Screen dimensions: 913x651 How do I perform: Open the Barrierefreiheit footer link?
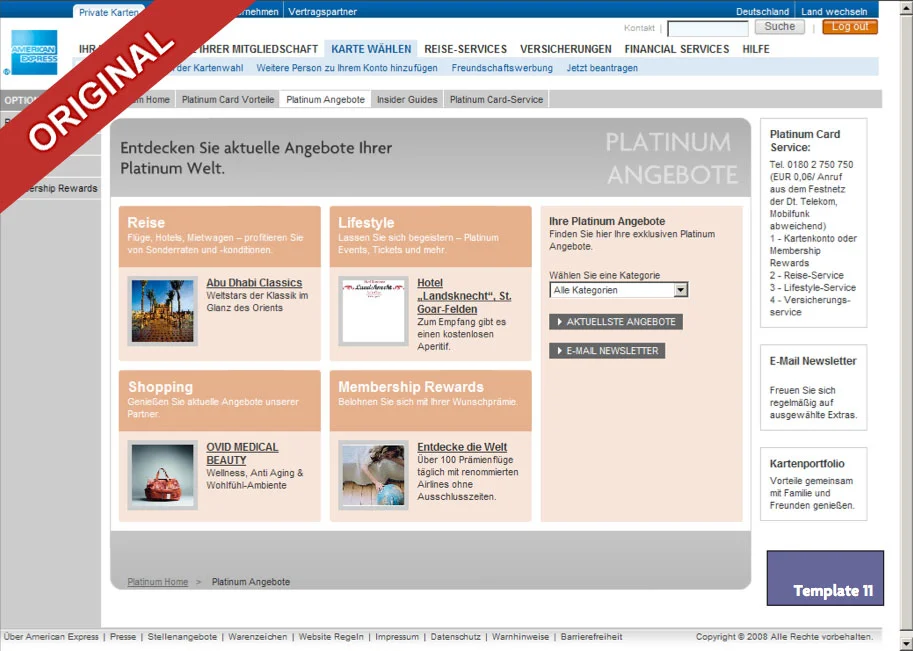click(x=591, y=637)
